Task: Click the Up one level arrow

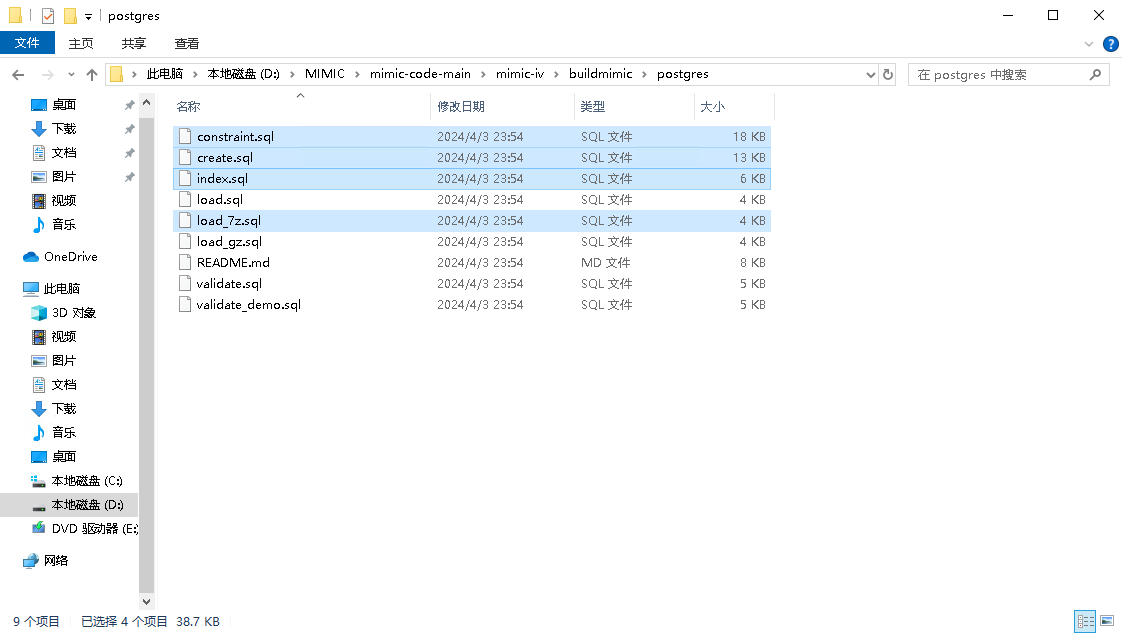Action: pyautogui.click(x=92, y=74)
